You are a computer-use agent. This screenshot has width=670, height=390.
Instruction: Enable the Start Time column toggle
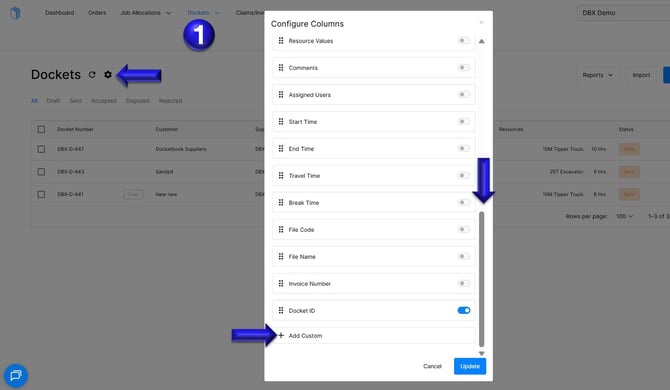click(464, 121)
